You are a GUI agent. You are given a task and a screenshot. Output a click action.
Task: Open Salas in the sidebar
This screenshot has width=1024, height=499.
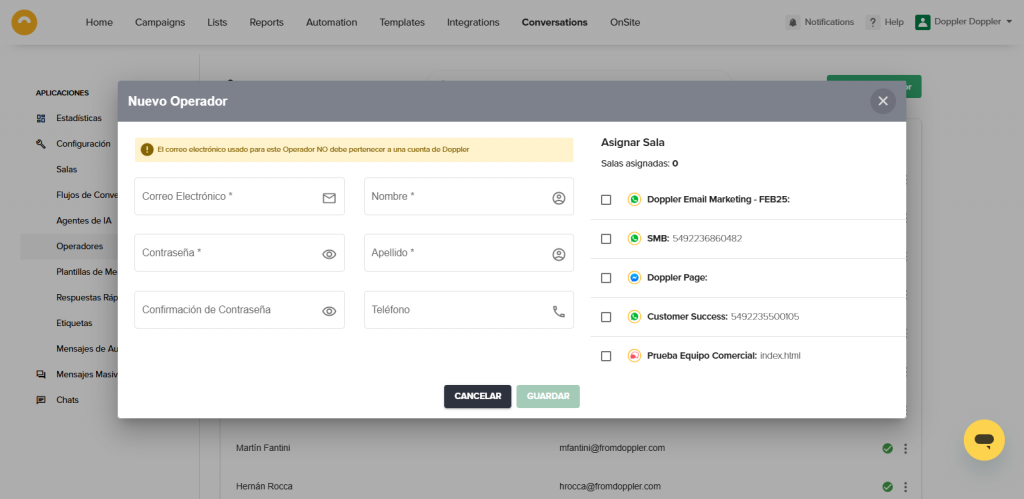coord(67,169)
